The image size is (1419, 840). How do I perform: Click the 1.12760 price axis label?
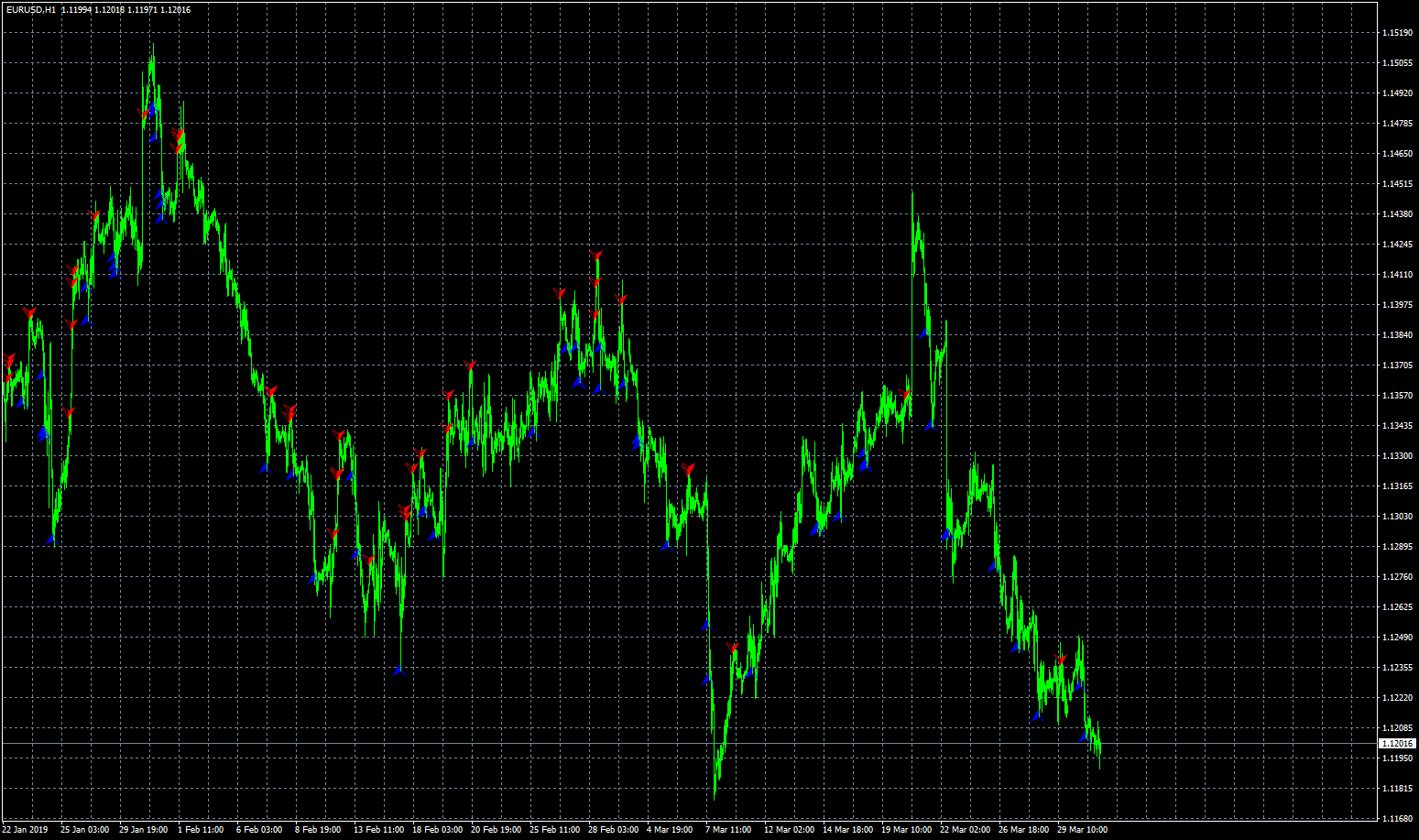point(1396,577)
